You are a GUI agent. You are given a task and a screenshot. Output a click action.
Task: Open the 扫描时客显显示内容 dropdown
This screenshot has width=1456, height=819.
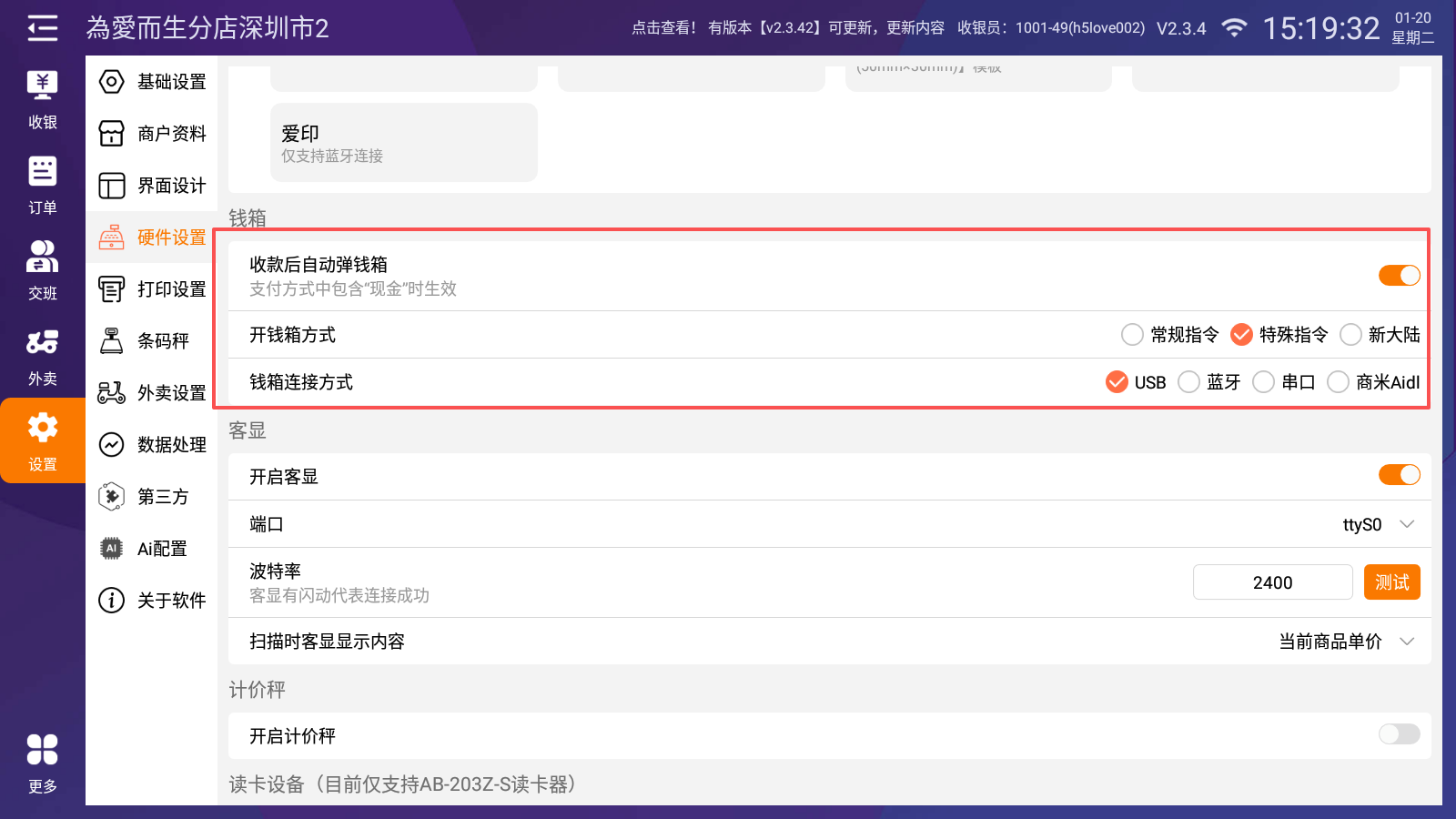pyautogui.click(x=1347, y=642)
